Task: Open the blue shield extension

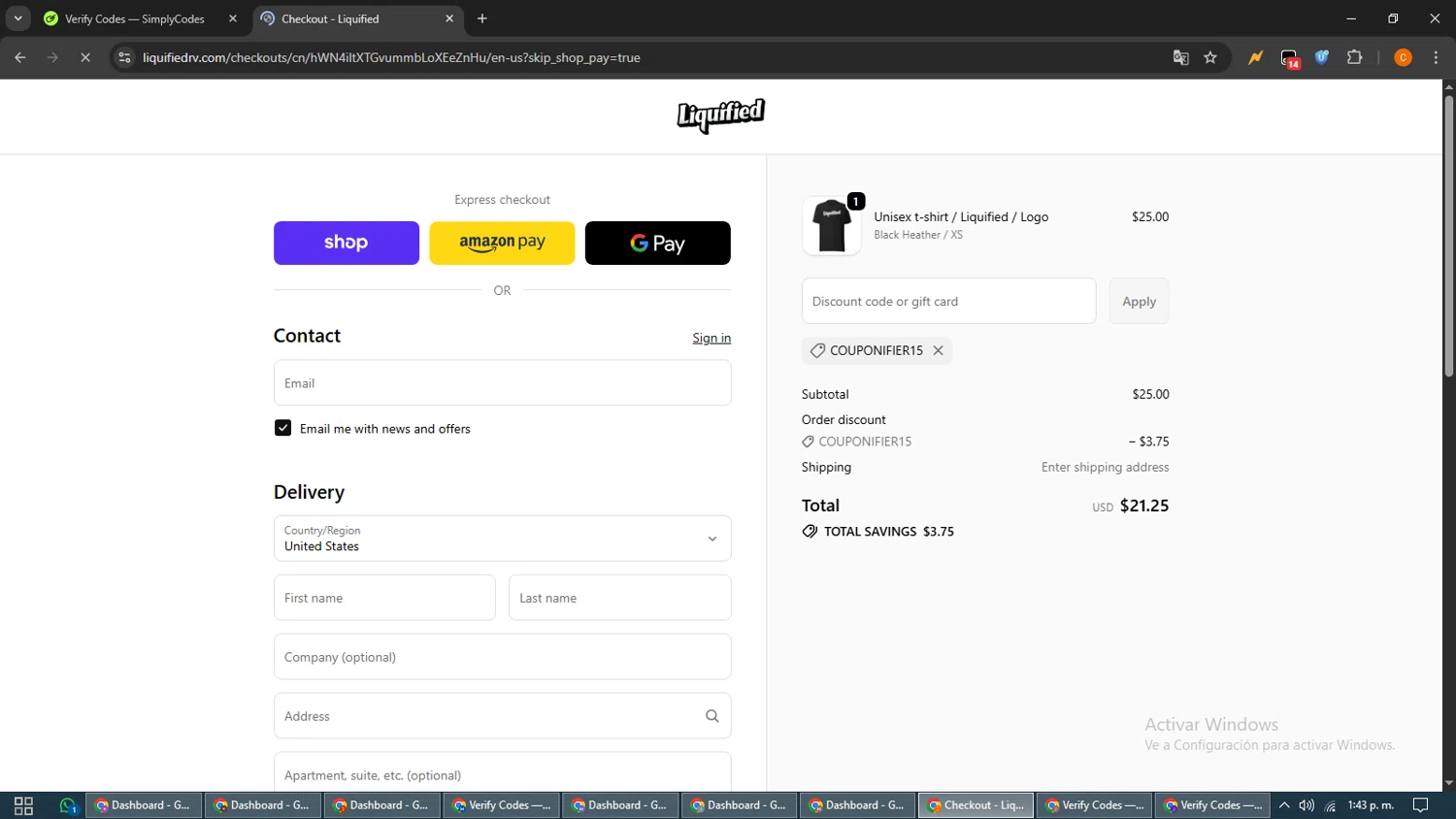Action: click(x=1322, y=57)
